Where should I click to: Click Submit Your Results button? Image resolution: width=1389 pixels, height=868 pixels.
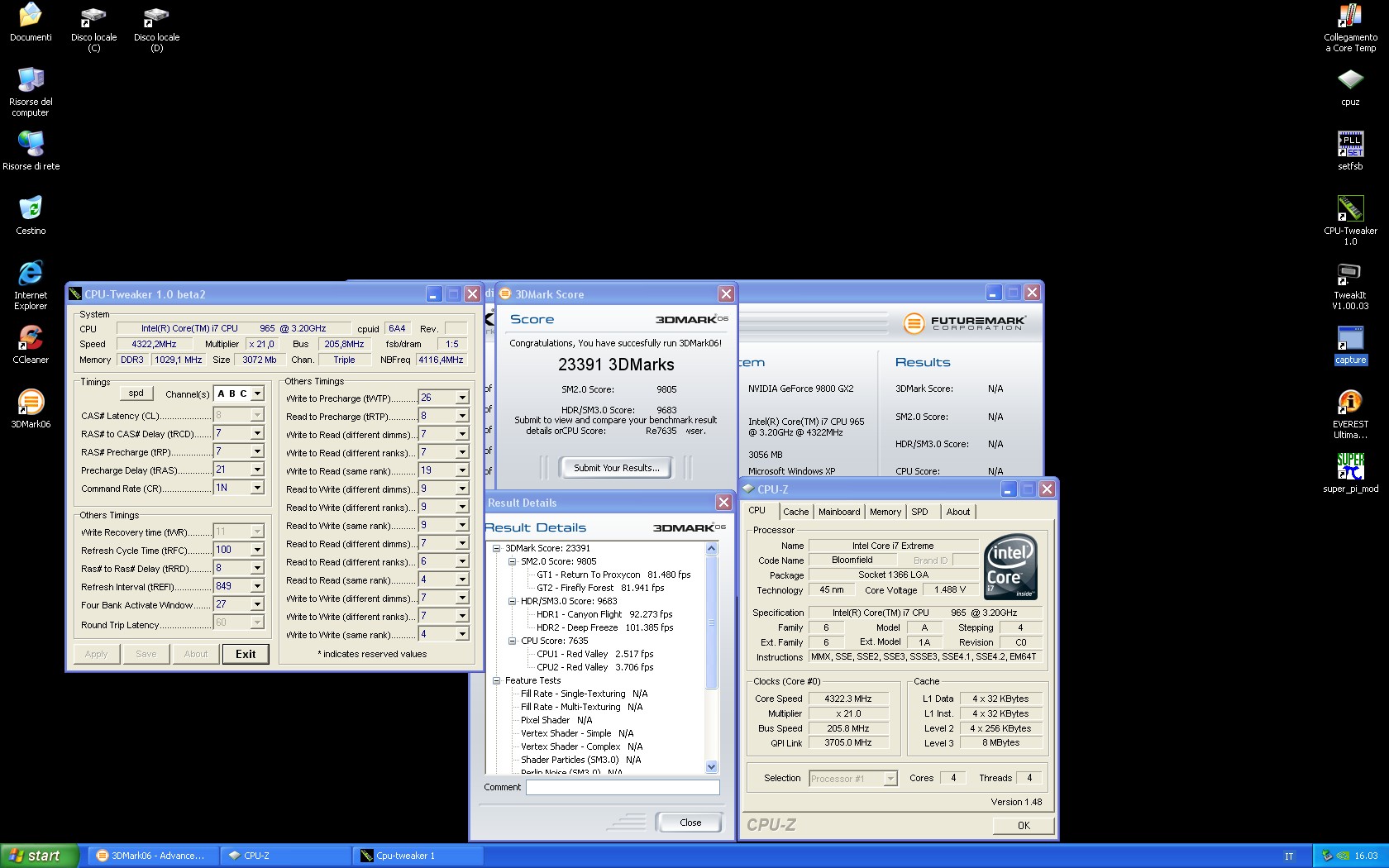tap(617, 468)
